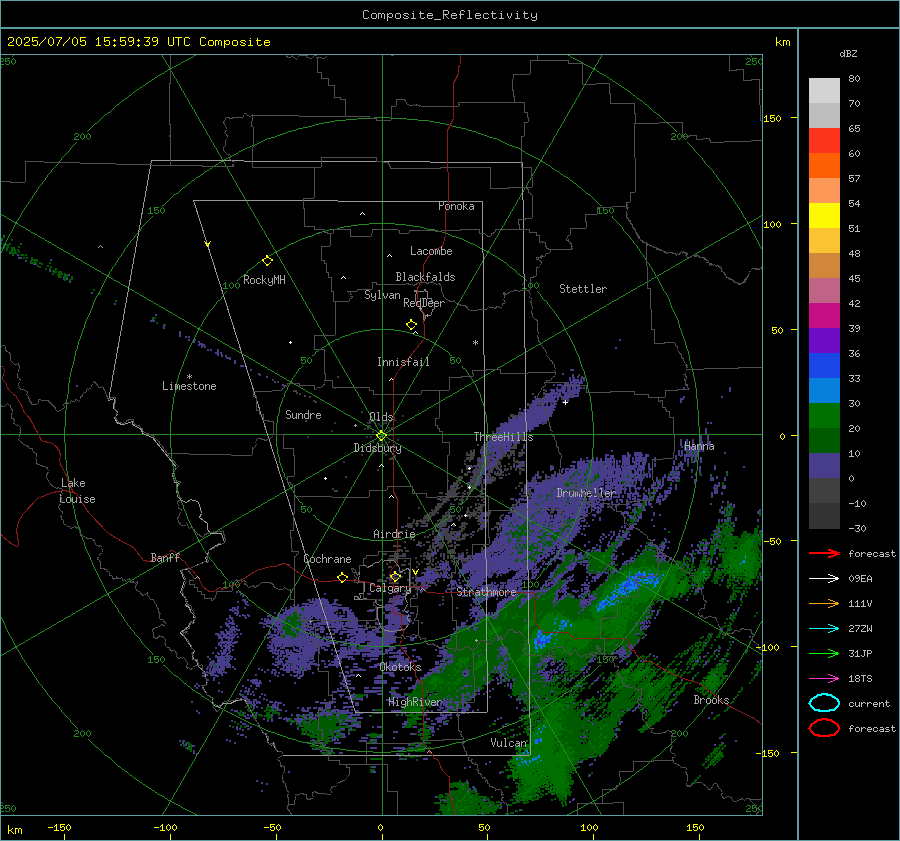Click the Lake Louise label

click(77, 491)
